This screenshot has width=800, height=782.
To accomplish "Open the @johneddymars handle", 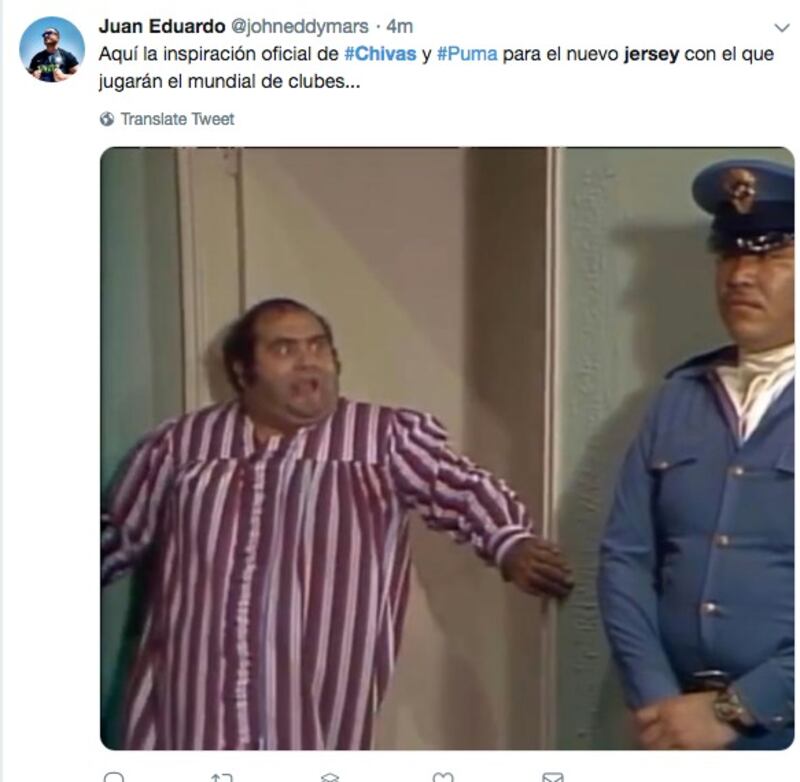I will 299,27.
